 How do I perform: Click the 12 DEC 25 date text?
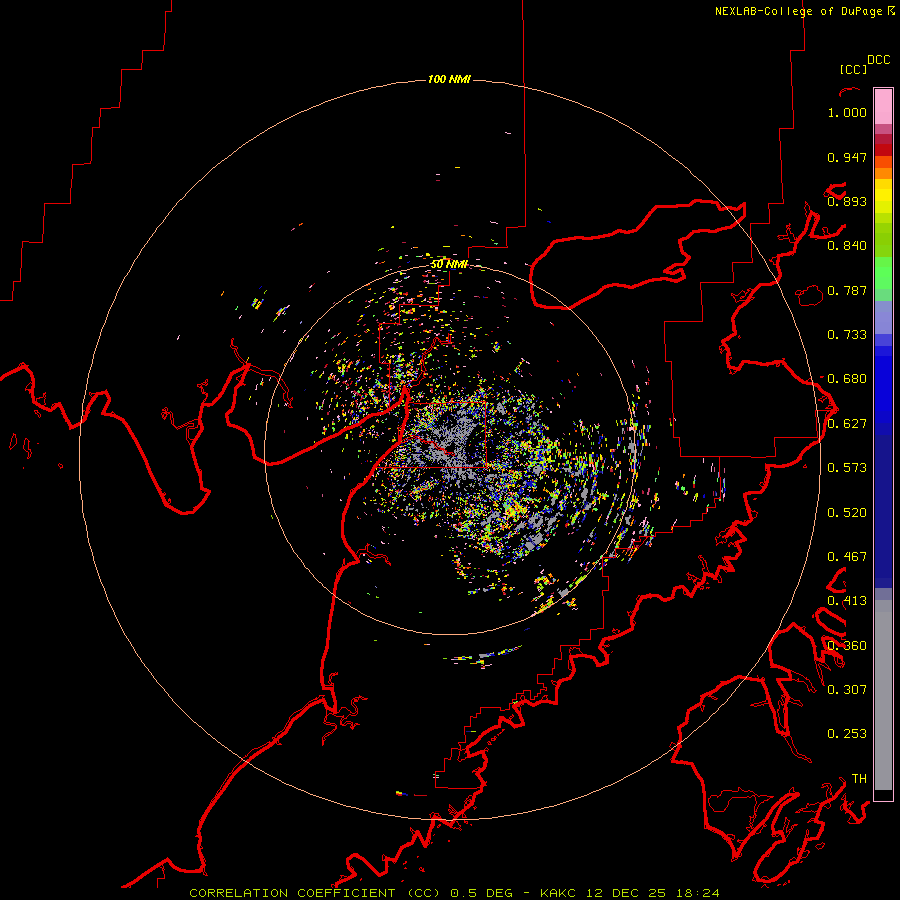point(626,893)
